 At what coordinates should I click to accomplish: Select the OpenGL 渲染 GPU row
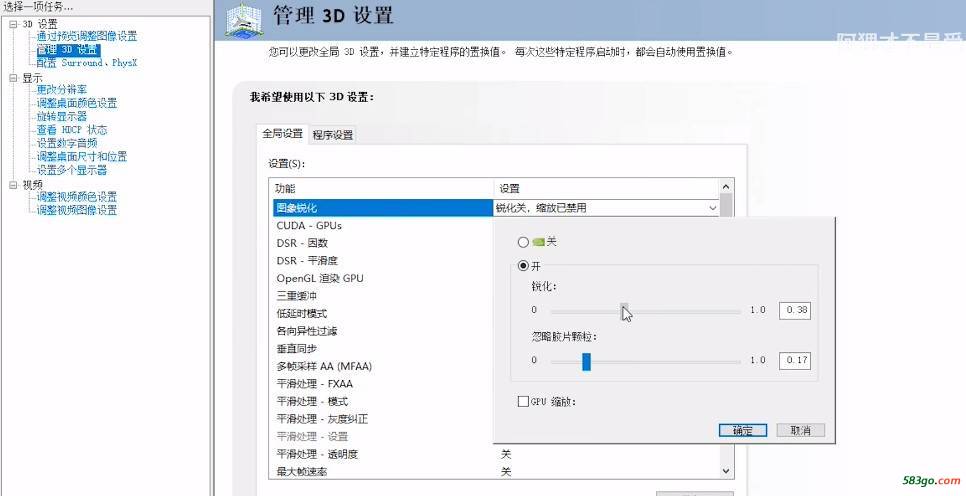pos(382,278)
